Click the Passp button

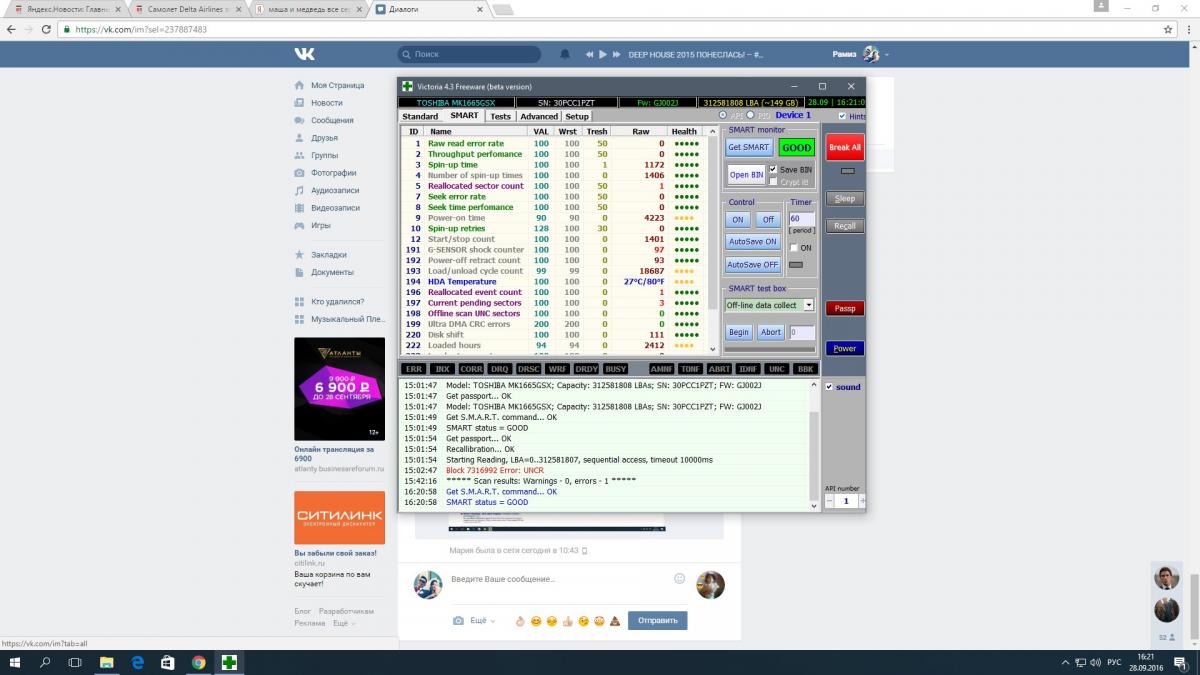845,309
